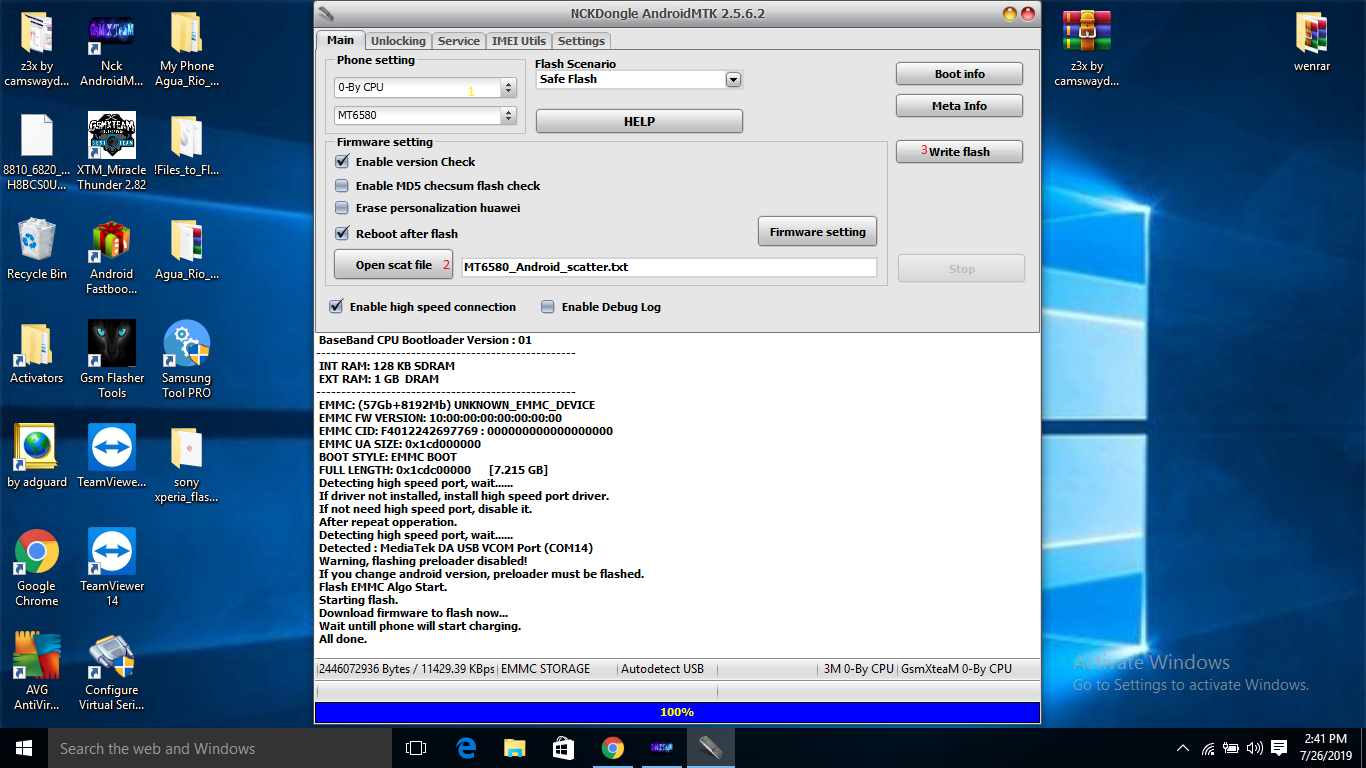The height and width of the screenshot is (768, 1366).
Task: Open the volume control in system tray
Action: click(x=1254, y=748)
